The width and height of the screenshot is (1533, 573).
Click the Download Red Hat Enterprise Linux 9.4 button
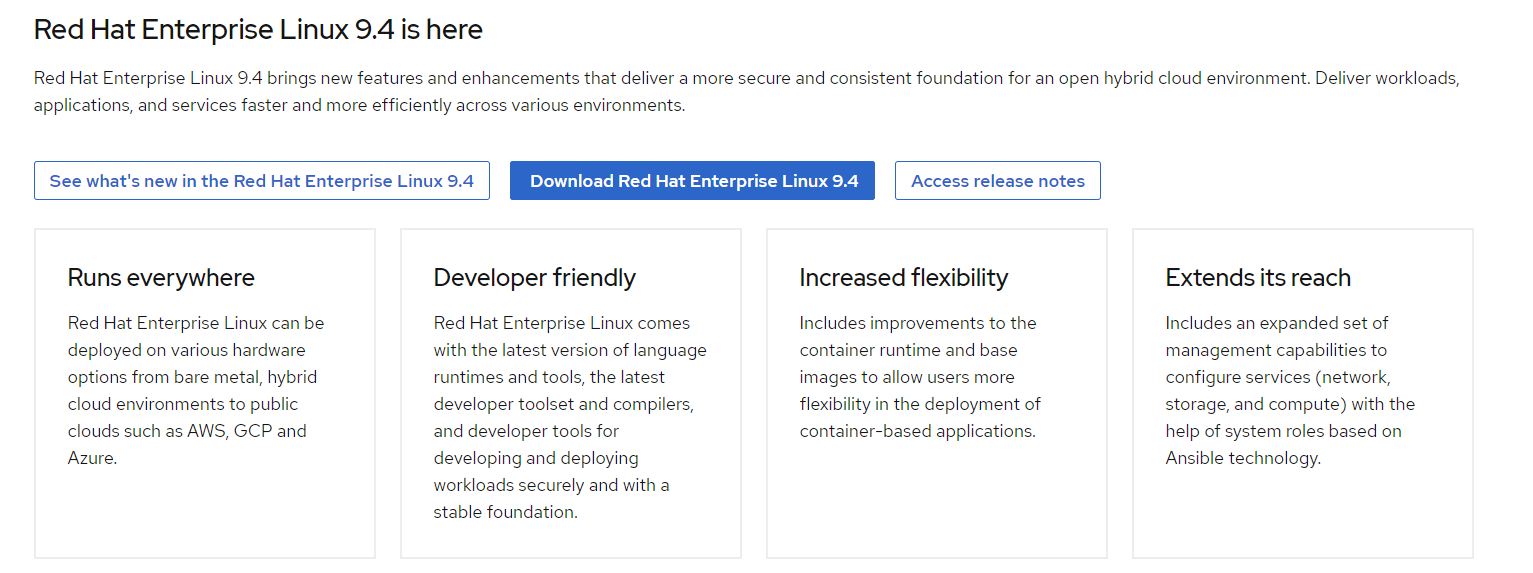pyautogui.click(x=692, y=181)
